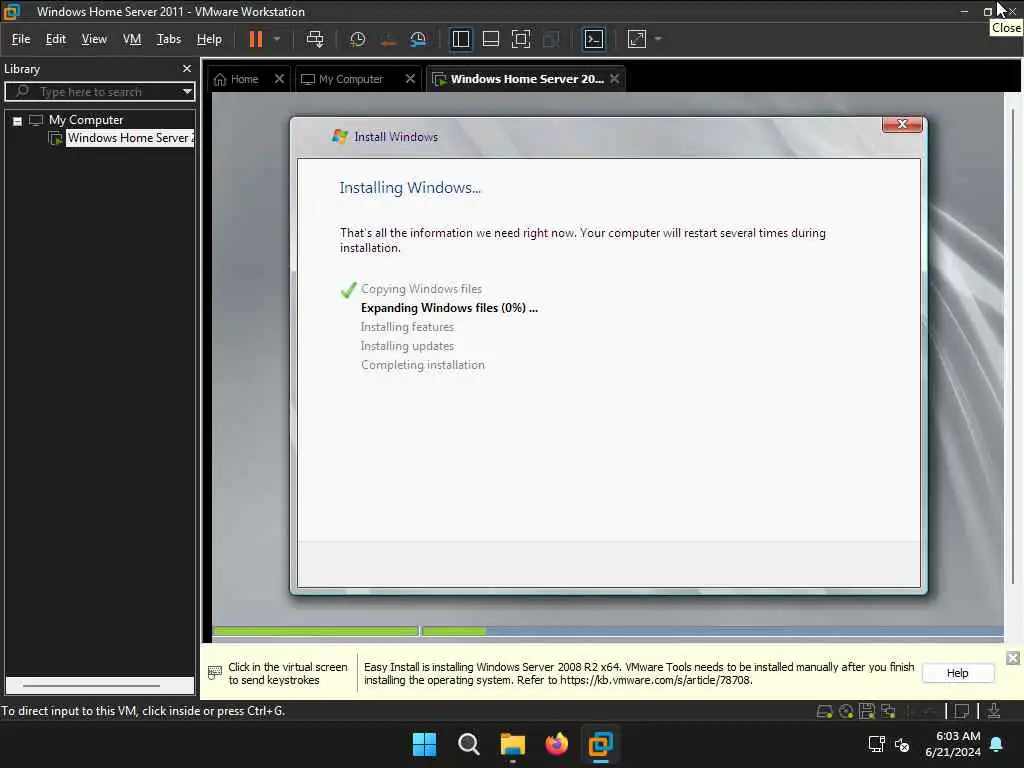
Task: Toggle the console view icon
Action: coord(594,39)
